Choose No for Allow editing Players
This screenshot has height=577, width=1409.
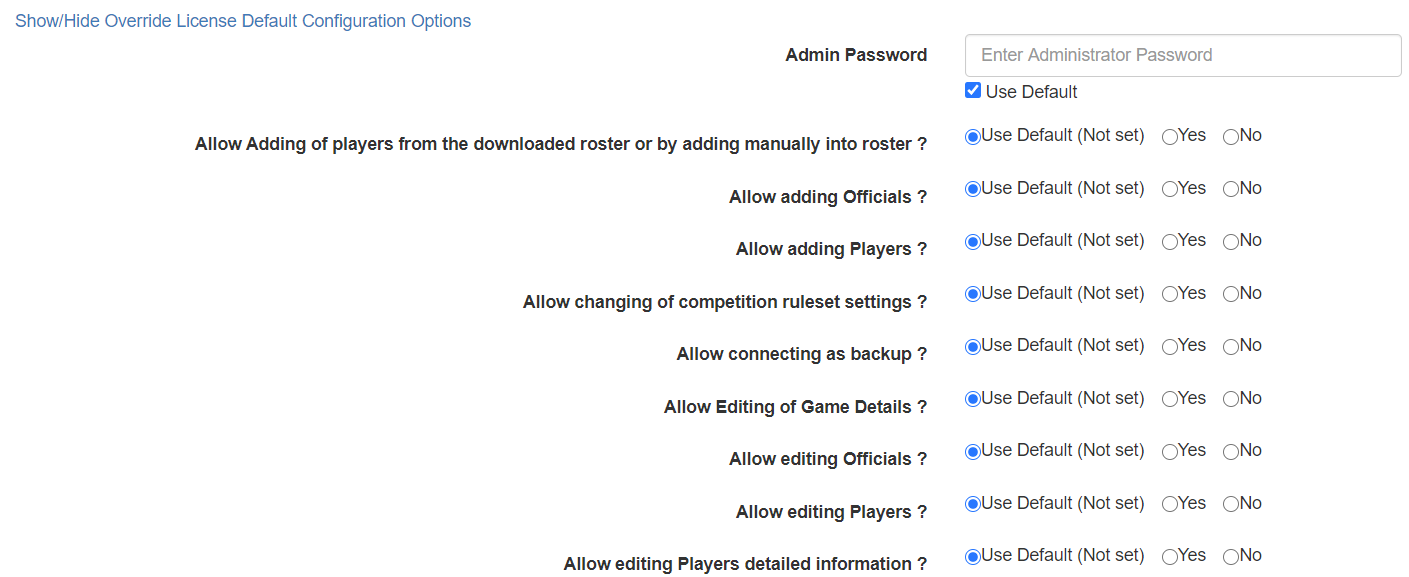[x=1231, y=504]
